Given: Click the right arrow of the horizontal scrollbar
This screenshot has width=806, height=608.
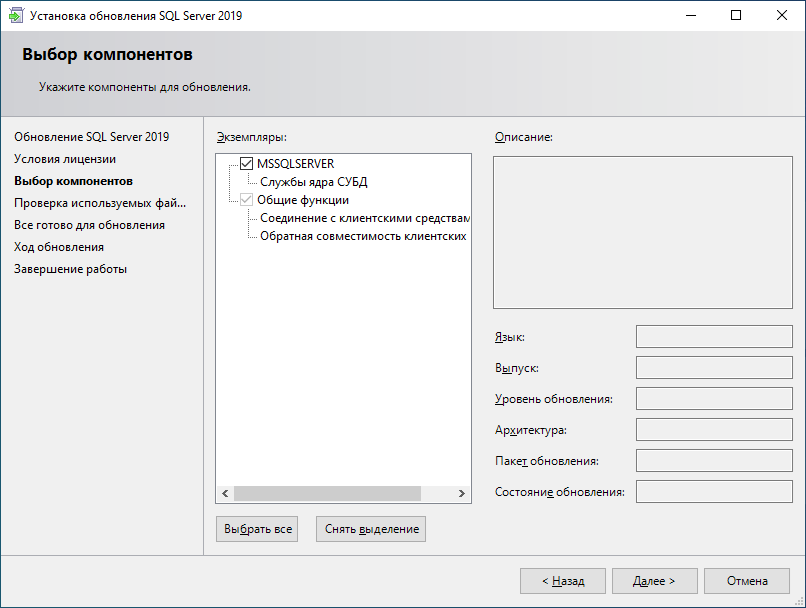Looking at the screenshot, I should [462, 493].
